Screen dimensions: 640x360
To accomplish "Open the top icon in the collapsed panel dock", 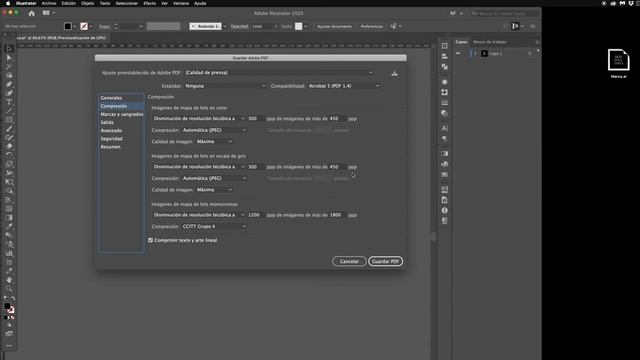I will 444,46.
